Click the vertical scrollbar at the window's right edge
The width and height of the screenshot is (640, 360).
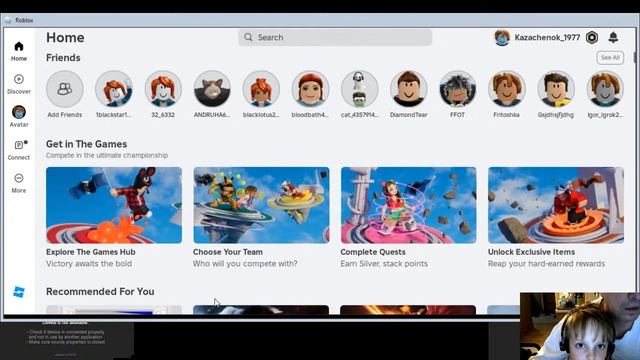pyautogui.click(x=635, y=57)
